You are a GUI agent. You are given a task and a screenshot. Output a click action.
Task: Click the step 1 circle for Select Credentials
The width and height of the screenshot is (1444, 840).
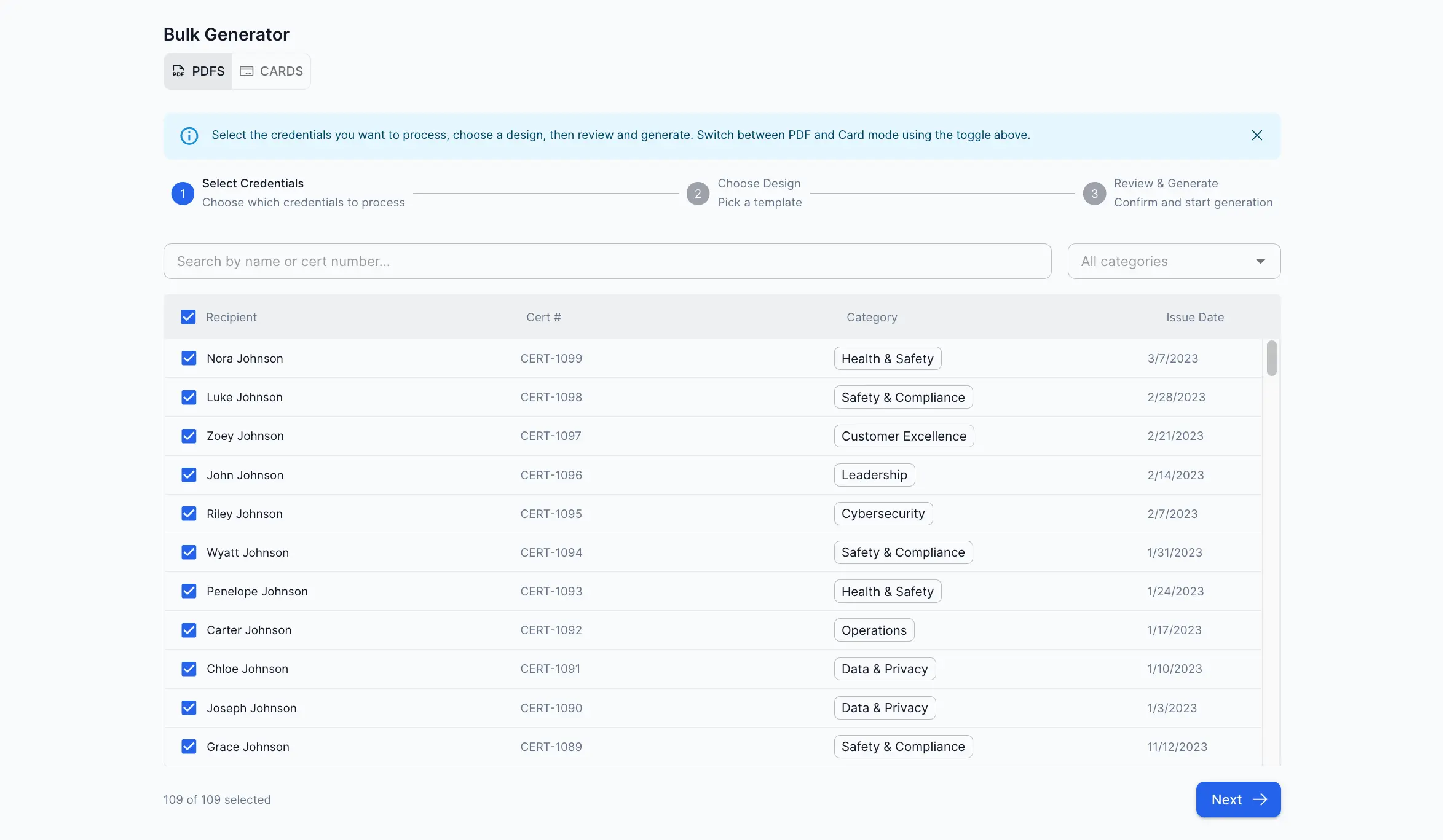pyautogui.click(x=183, y=194)
